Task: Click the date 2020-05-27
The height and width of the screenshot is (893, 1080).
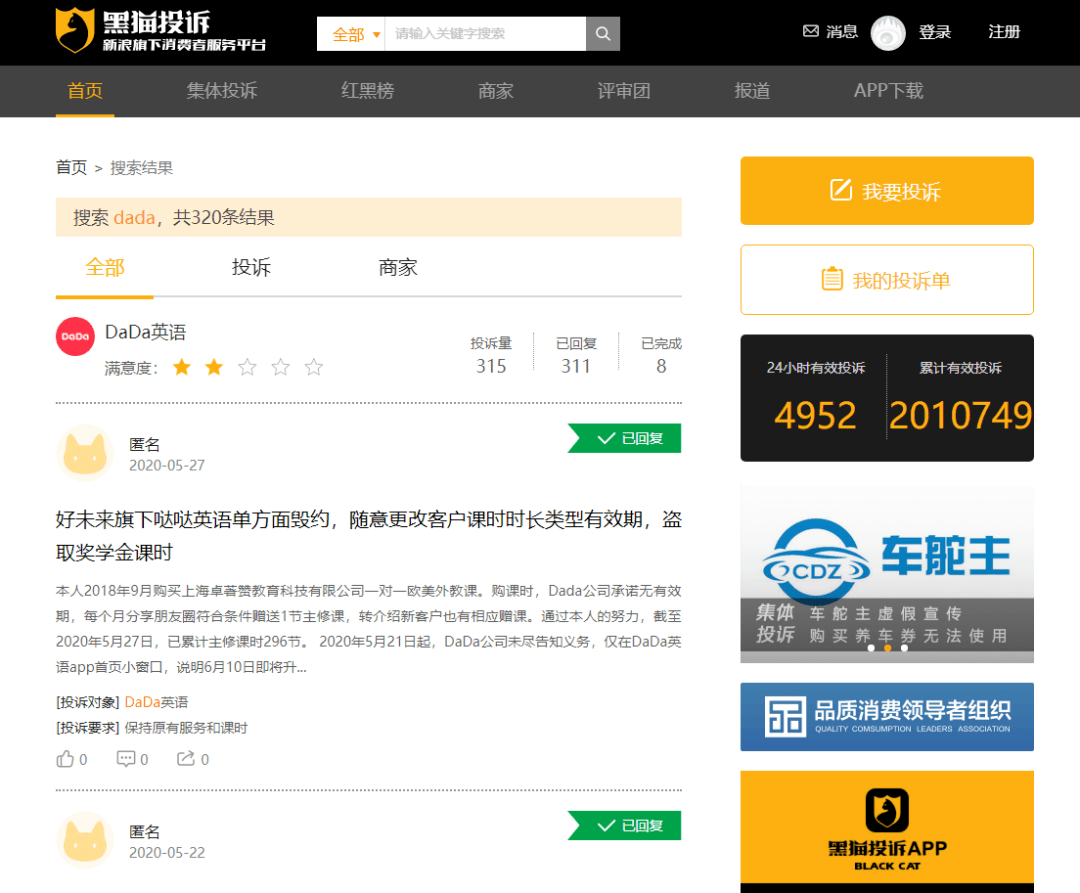Action: point(167,465)
